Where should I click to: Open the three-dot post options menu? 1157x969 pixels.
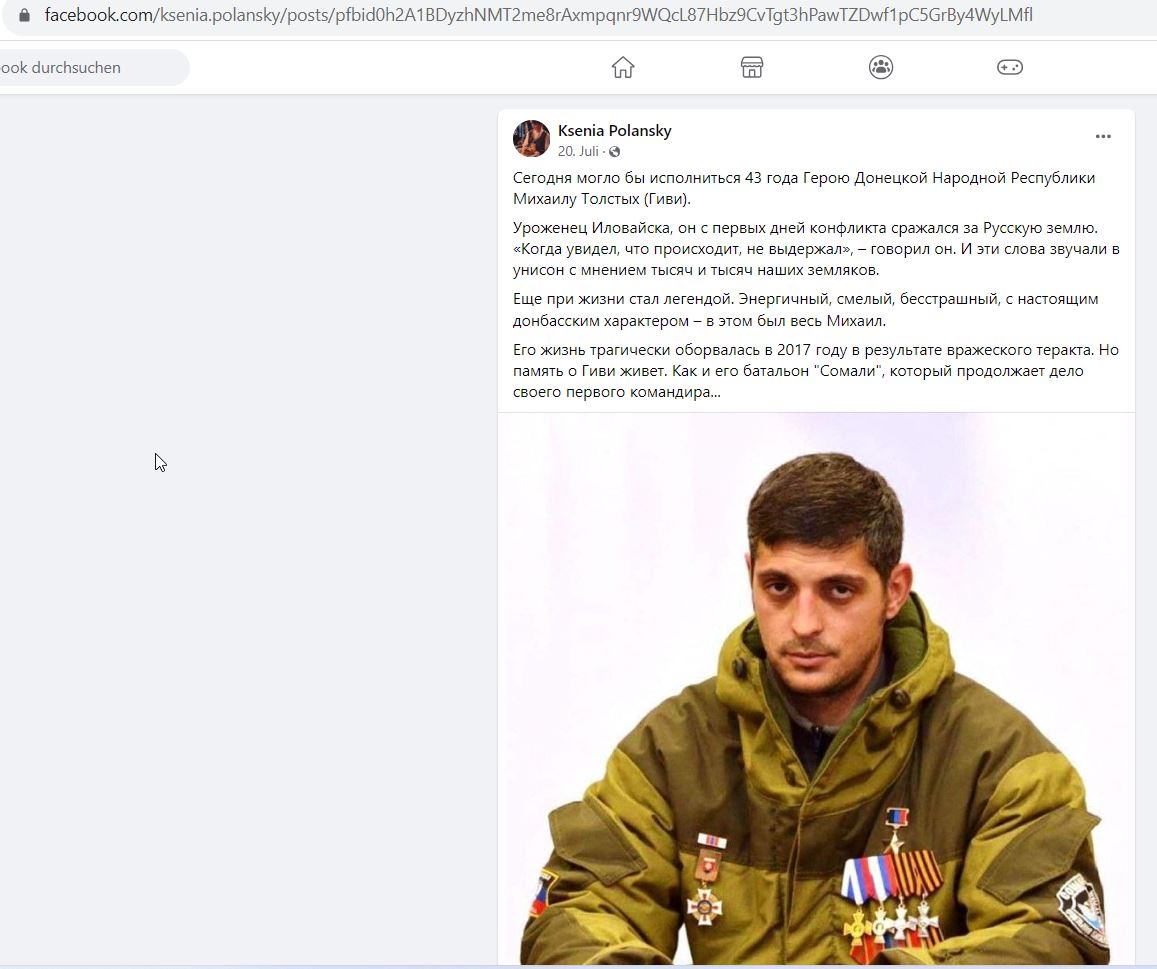(1103, 137)
